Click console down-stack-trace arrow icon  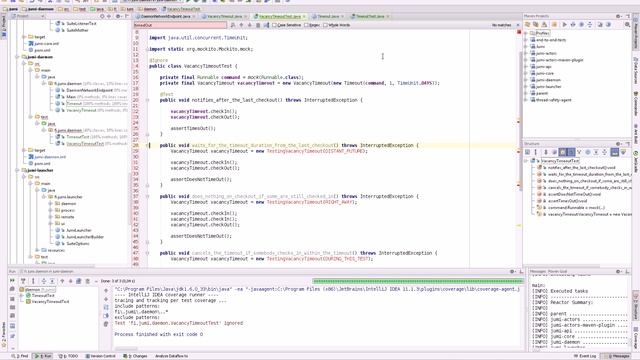coord(106,299)
